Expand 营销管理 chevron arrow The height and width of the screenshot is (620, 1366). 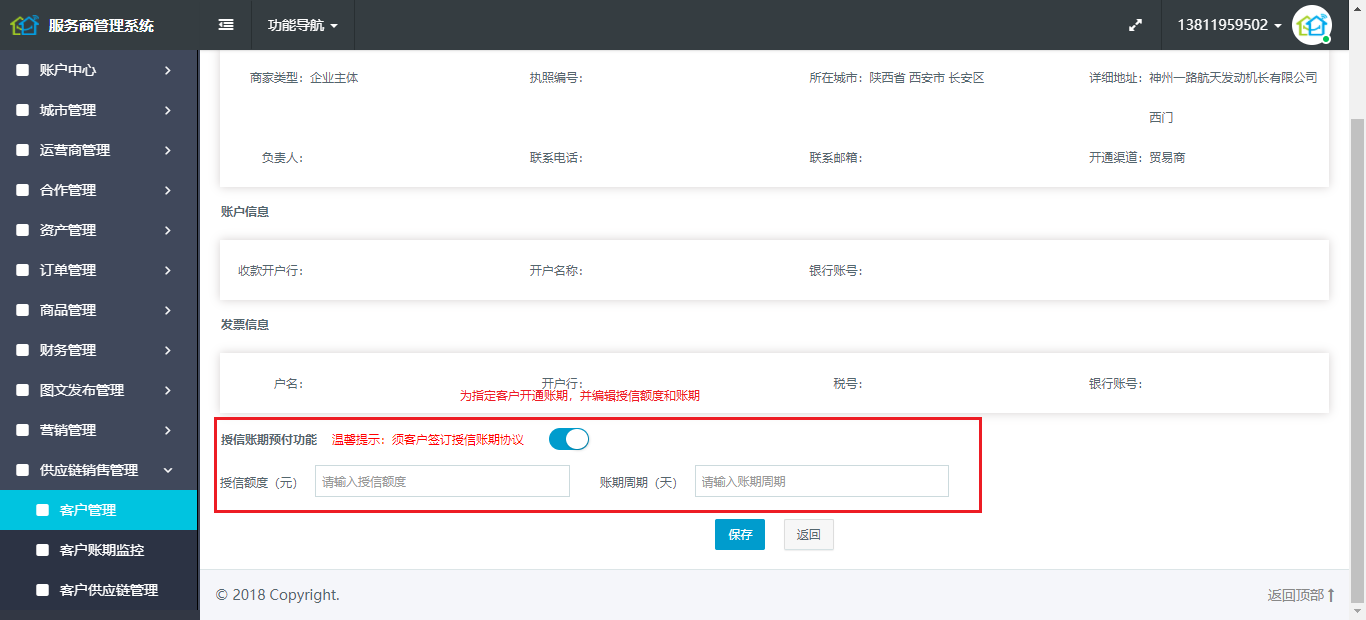click(x=168, y=430)
